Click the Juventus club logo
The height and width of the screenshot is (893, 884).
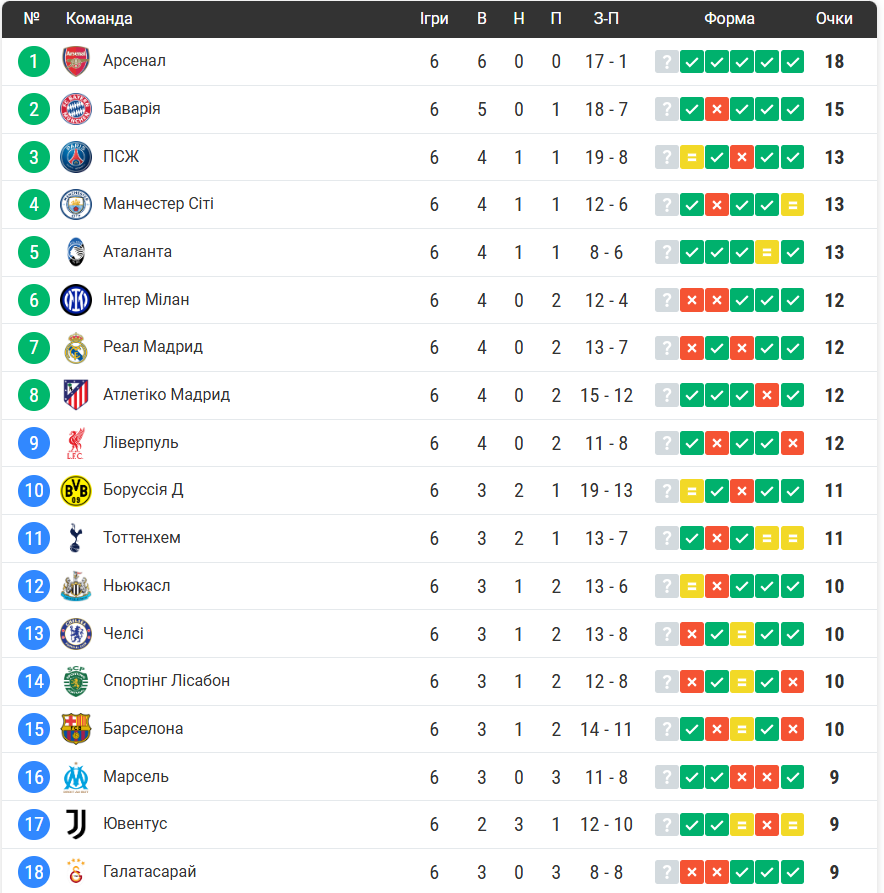[x=76, y=824]
